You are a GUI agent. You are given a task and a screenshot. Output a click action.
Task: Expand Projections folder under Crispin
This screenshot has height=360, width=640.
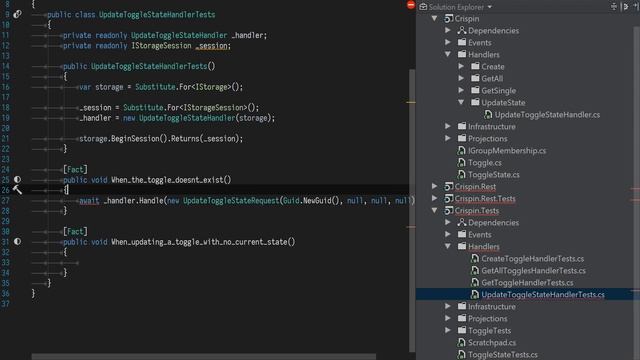point(448,138)
